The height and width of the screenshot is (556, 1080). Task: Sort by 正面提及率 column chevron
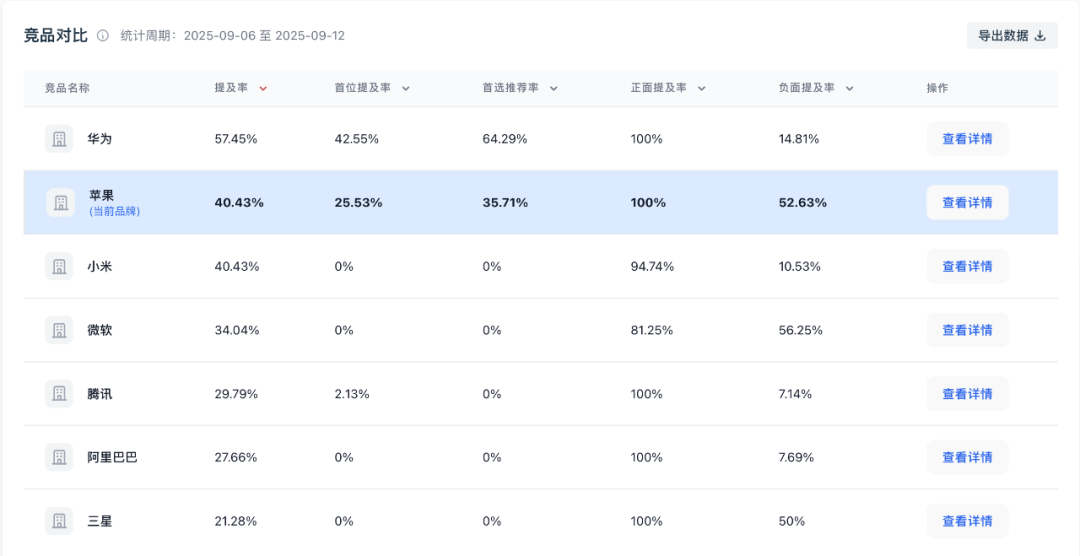[x=702, y=88]
